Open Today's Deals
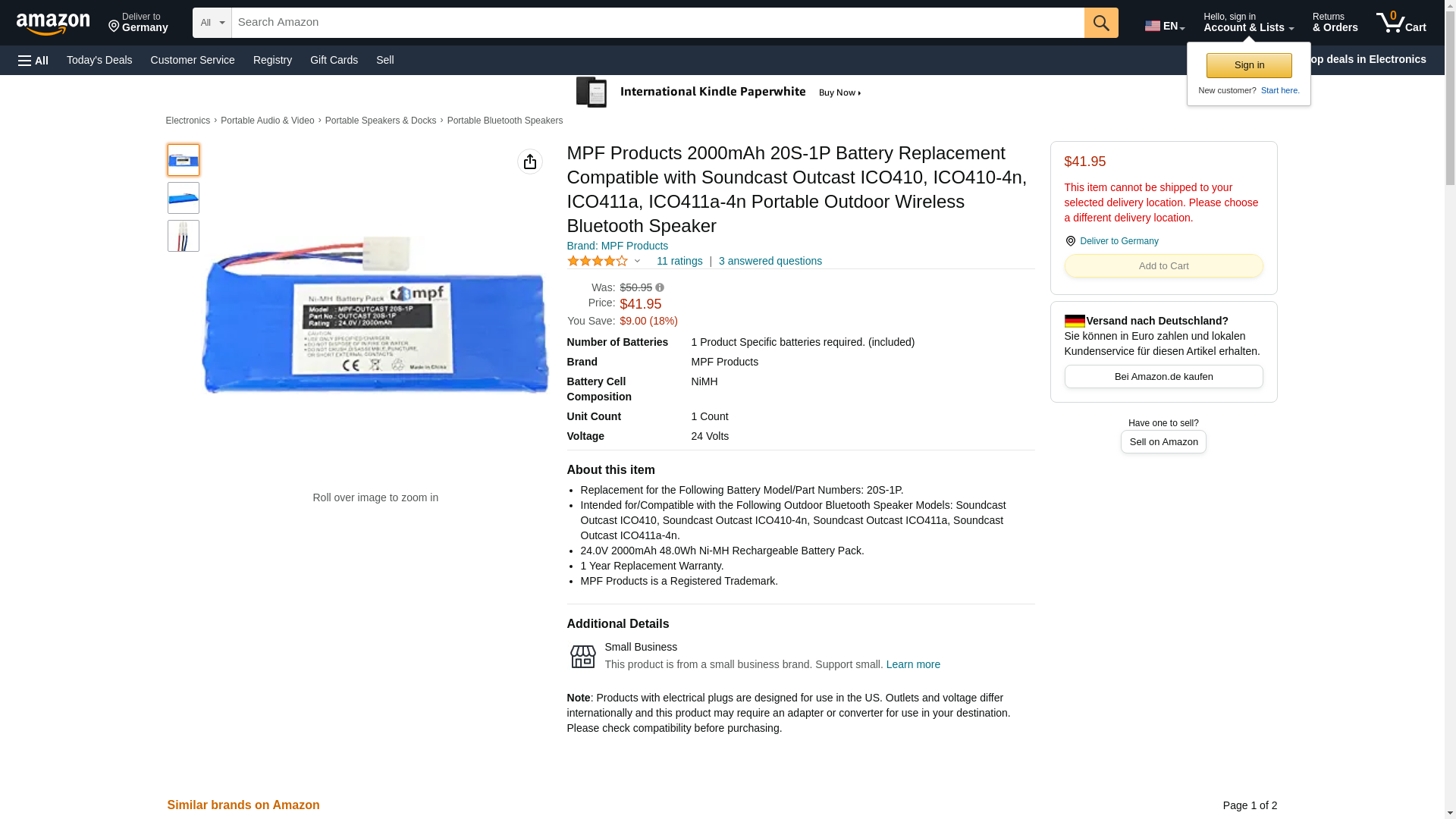The height and width of the screenshot is (819, 1456). [x=99, y=60]
